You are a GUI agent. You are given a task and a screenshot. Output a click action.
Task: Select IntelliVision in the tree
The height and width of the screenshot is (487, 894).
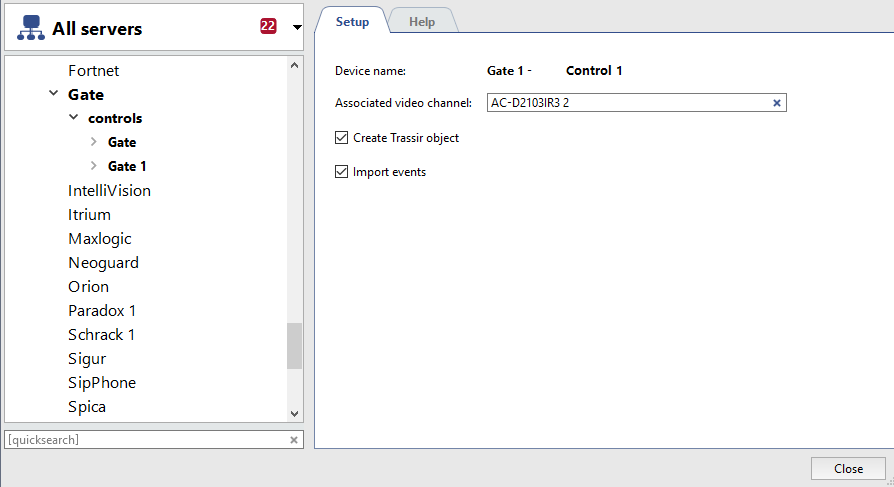(x=109, y=191)
